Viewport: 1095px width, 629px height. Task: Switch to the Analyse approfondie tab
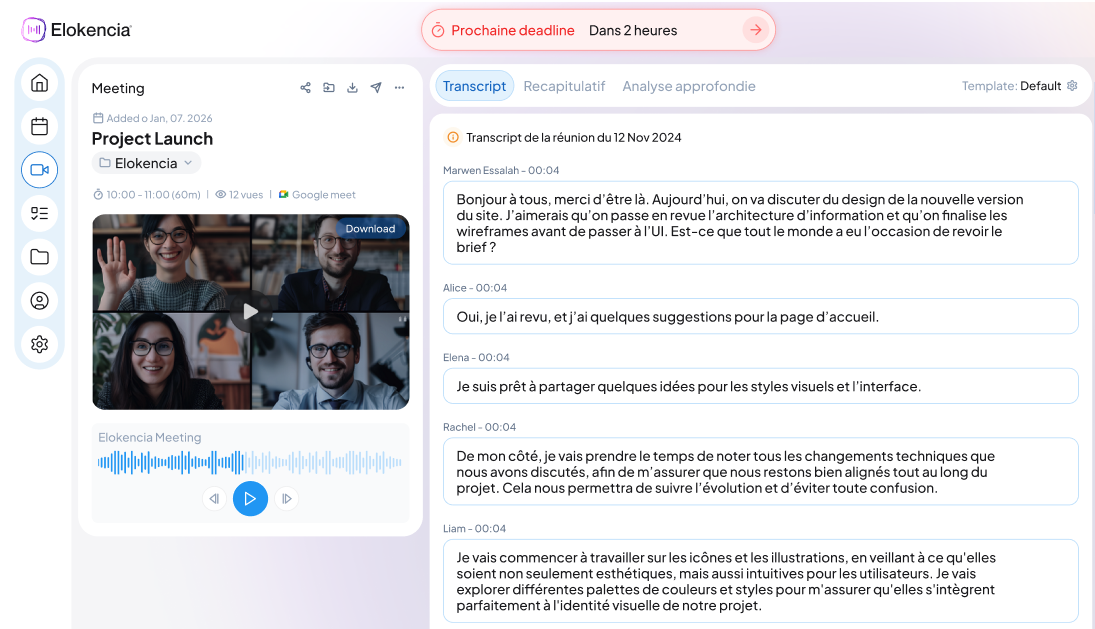(689, 86)
